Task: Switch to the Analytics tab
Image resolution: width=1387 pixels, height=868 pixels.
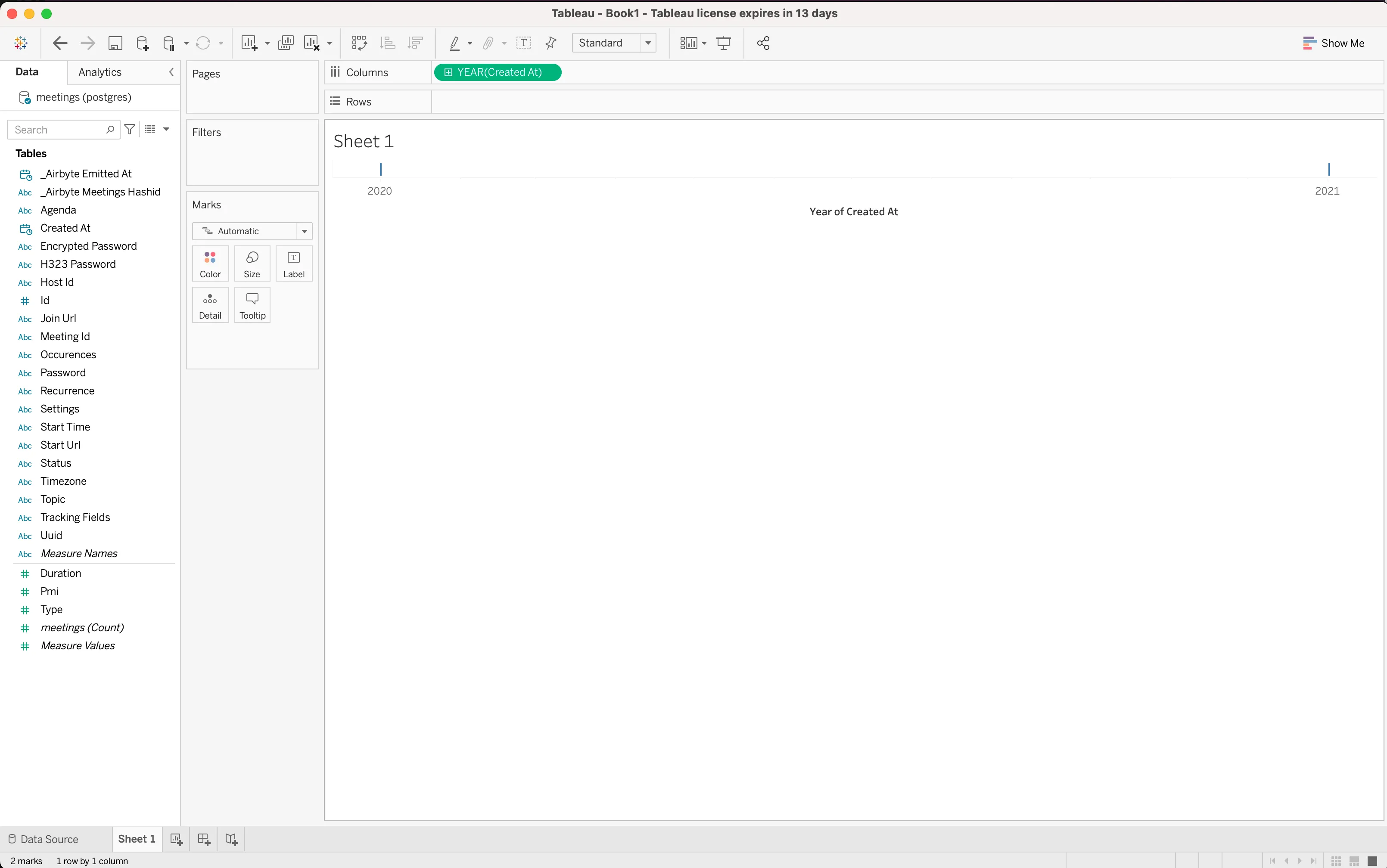Action: click(x=100, y=72)
